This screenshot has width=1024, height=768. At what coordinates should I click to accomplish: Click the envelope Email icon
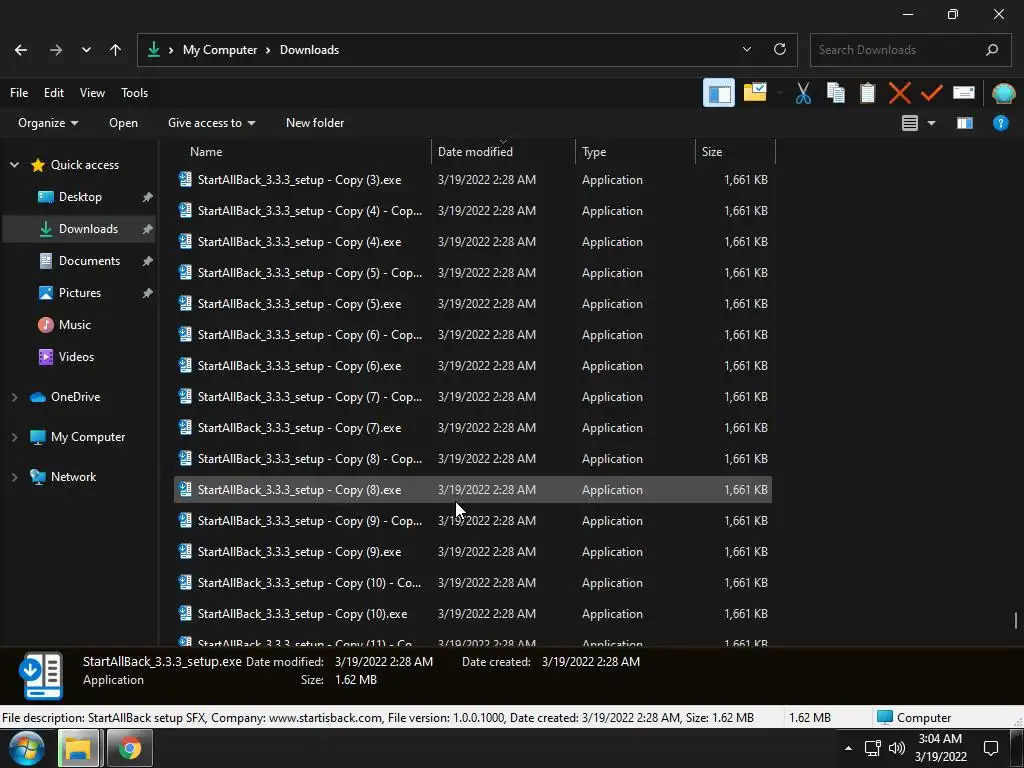[x=964, y=93]
